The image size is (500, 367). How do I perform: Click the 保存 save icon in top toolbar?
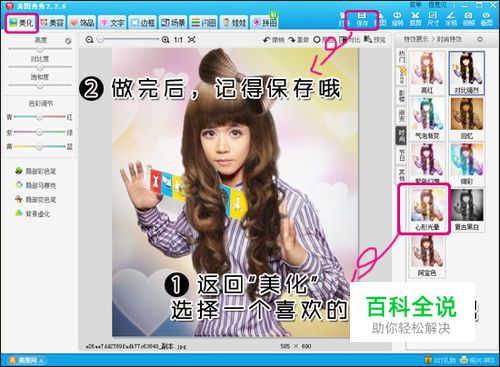point(362,19)
